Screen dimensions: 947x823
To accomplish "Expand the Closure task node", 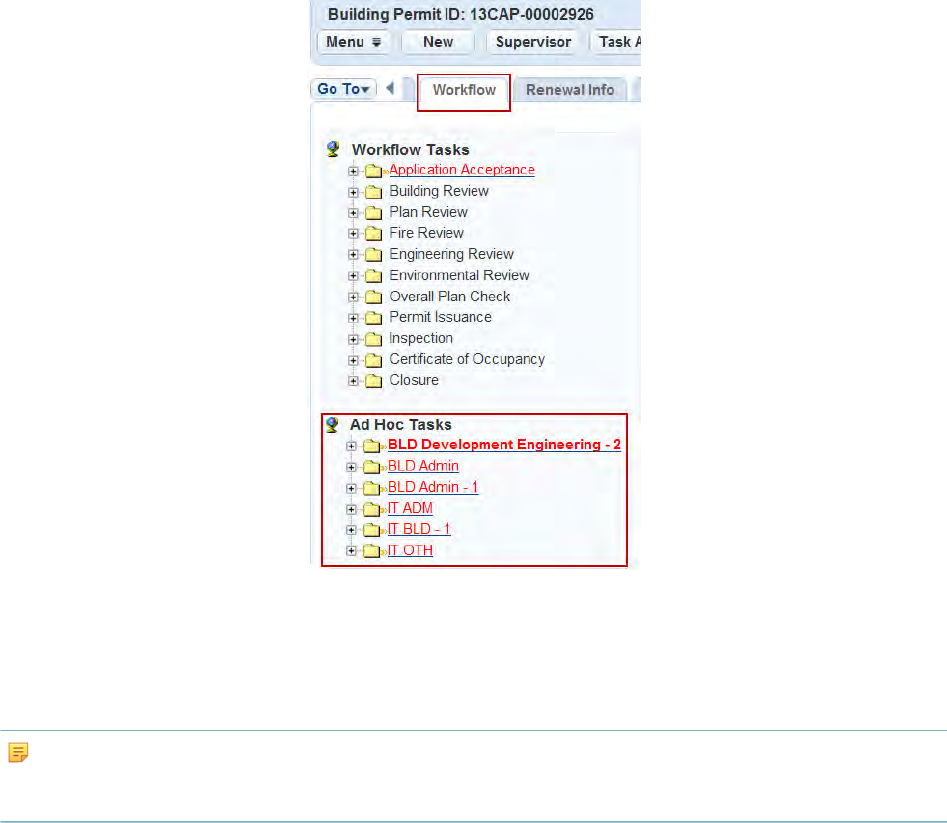I will click(x=353, y=381).
